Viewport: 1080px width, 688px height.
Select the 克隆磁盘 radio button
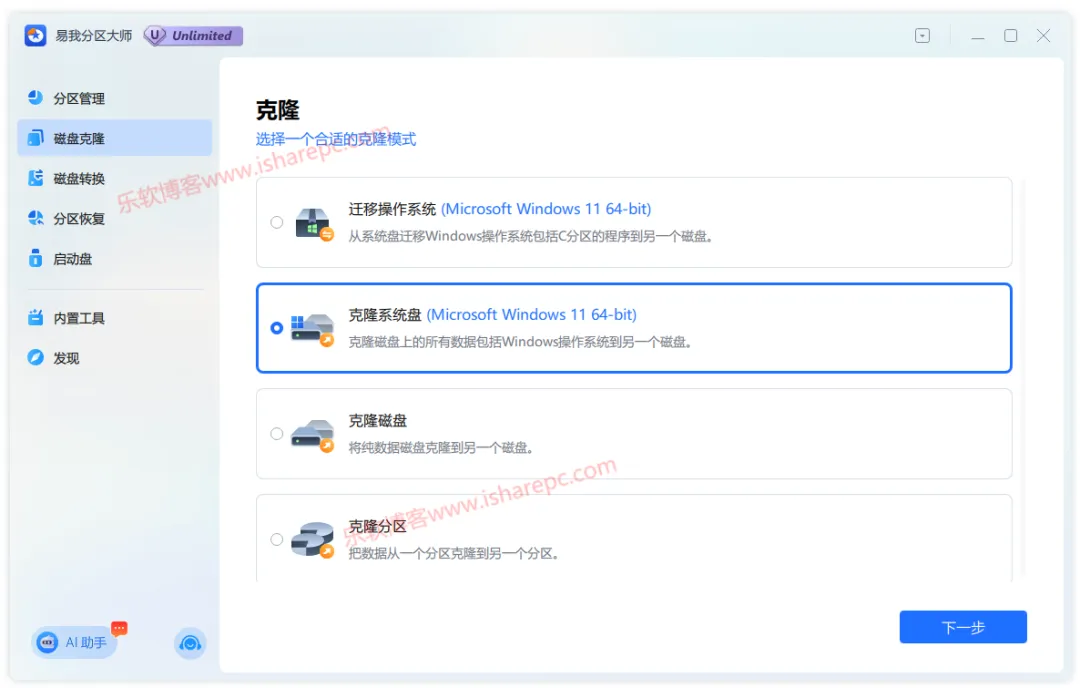coord(276,433)
